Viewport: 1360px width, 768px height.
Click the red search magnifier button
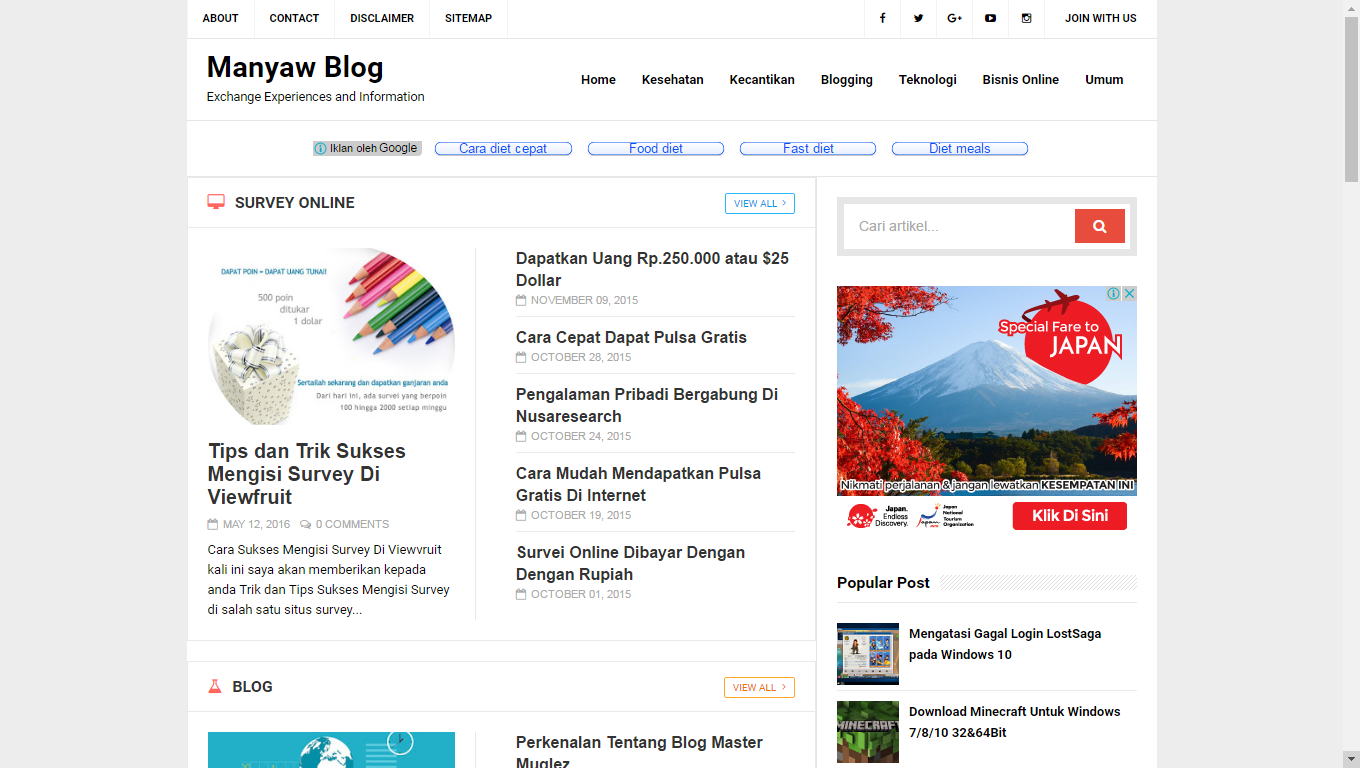tap(1100, 226)
